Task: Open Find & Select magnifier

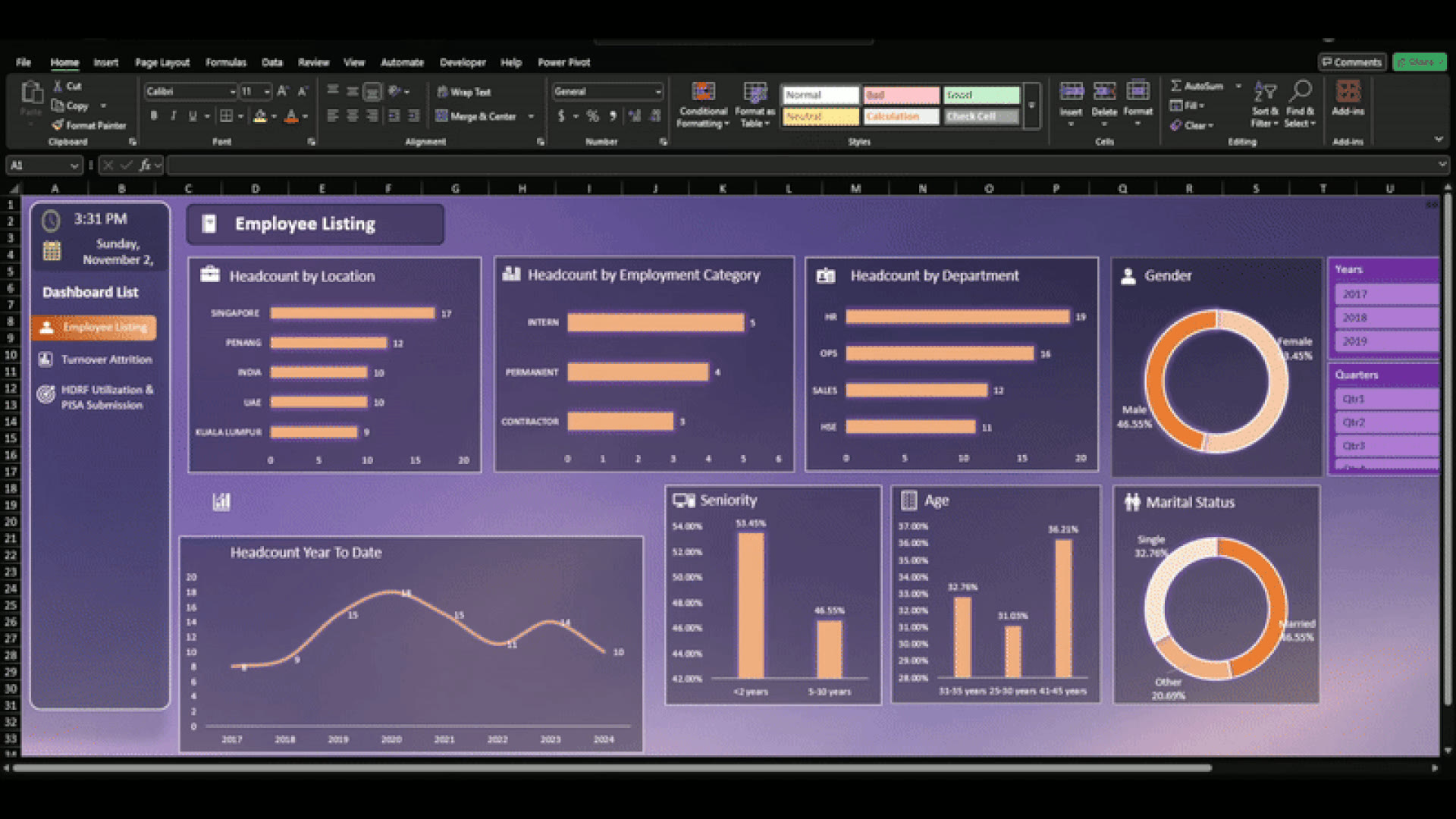Action: click(1300, 105)
